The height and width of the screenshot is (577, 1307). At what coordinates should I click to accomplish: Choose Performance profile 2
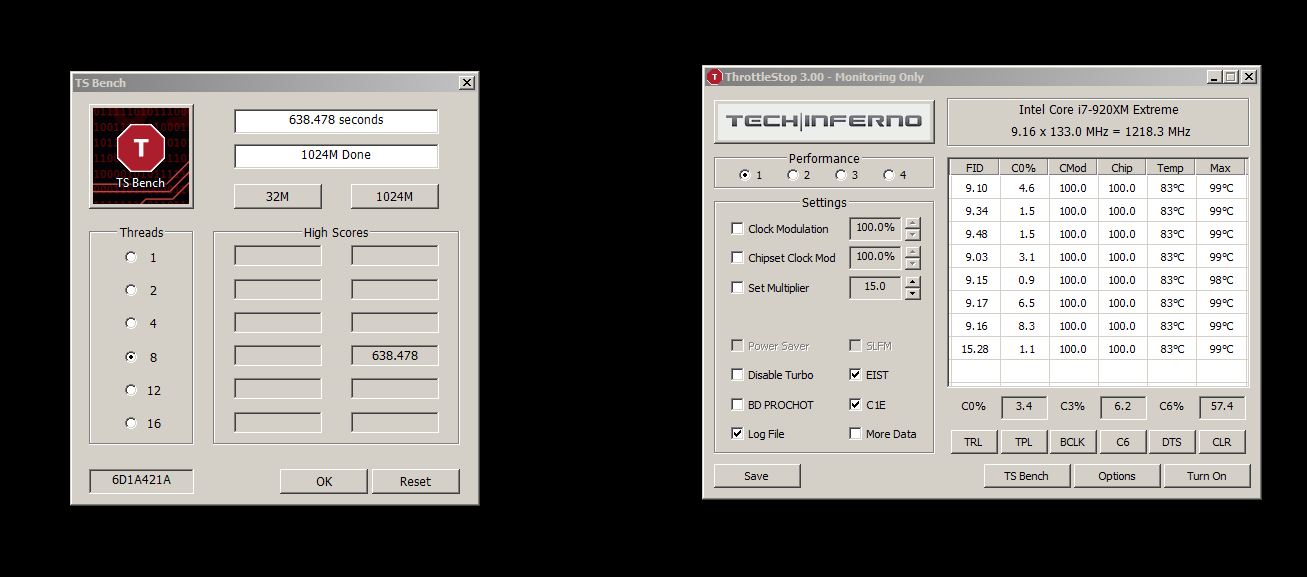pos(792,175)
